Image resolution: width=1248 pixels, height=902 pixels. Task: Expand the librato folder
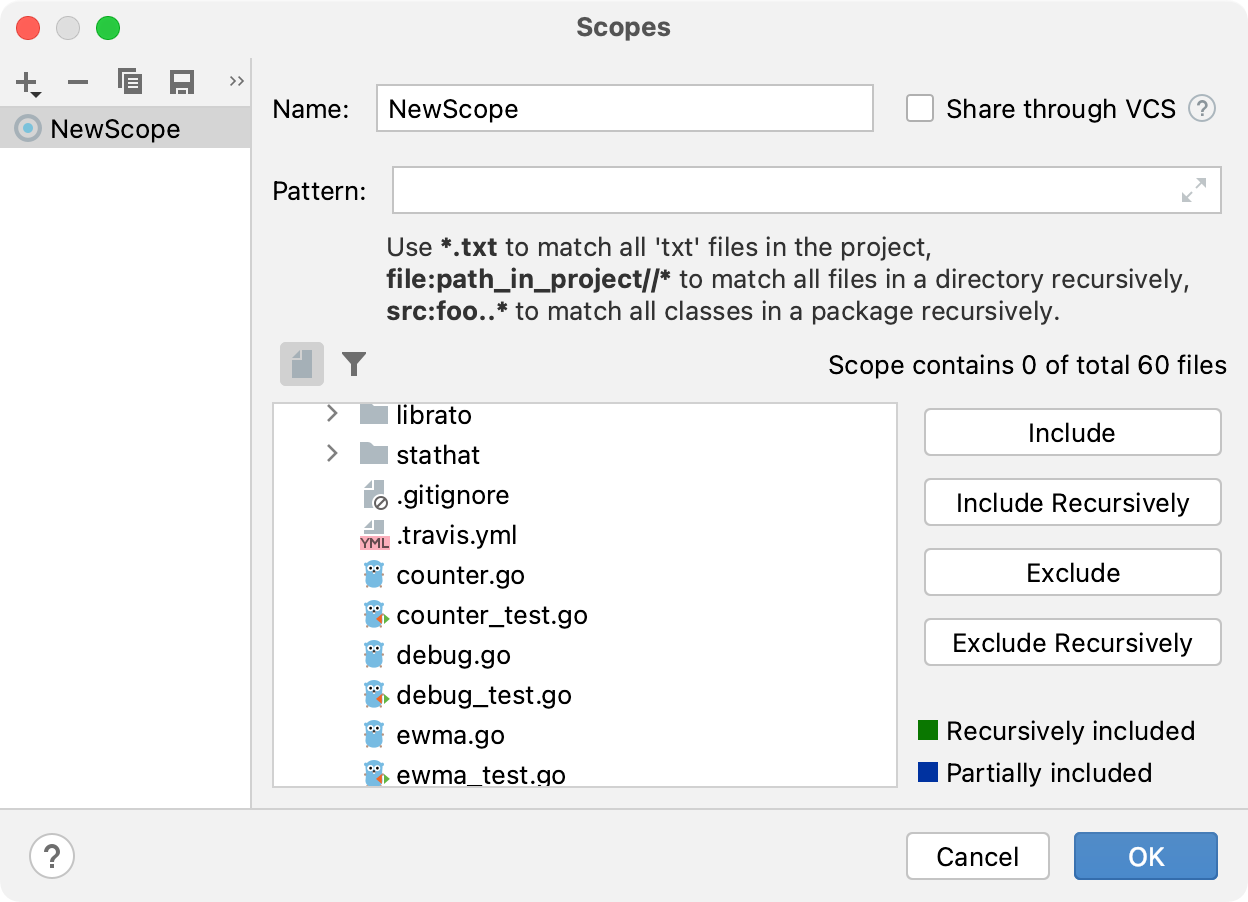pyautogui.click(x=333, y=414)
